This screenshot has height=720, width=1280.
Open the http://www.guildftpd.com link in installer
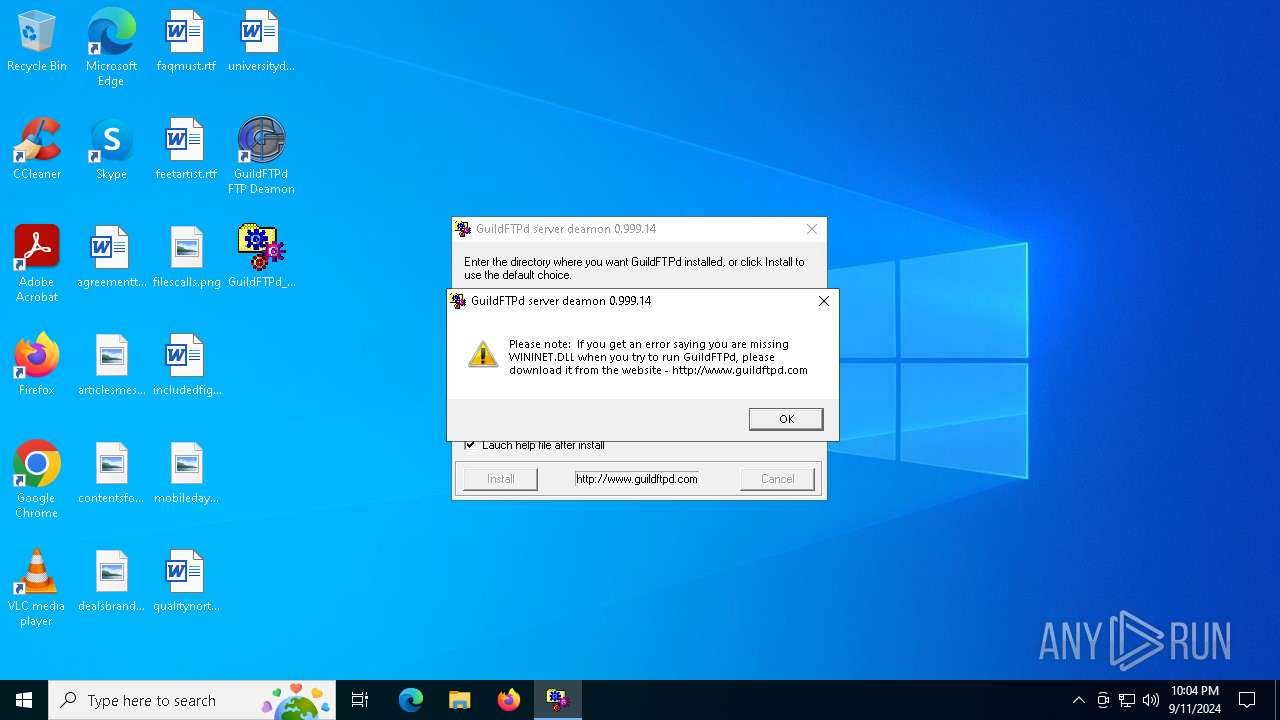637,479
